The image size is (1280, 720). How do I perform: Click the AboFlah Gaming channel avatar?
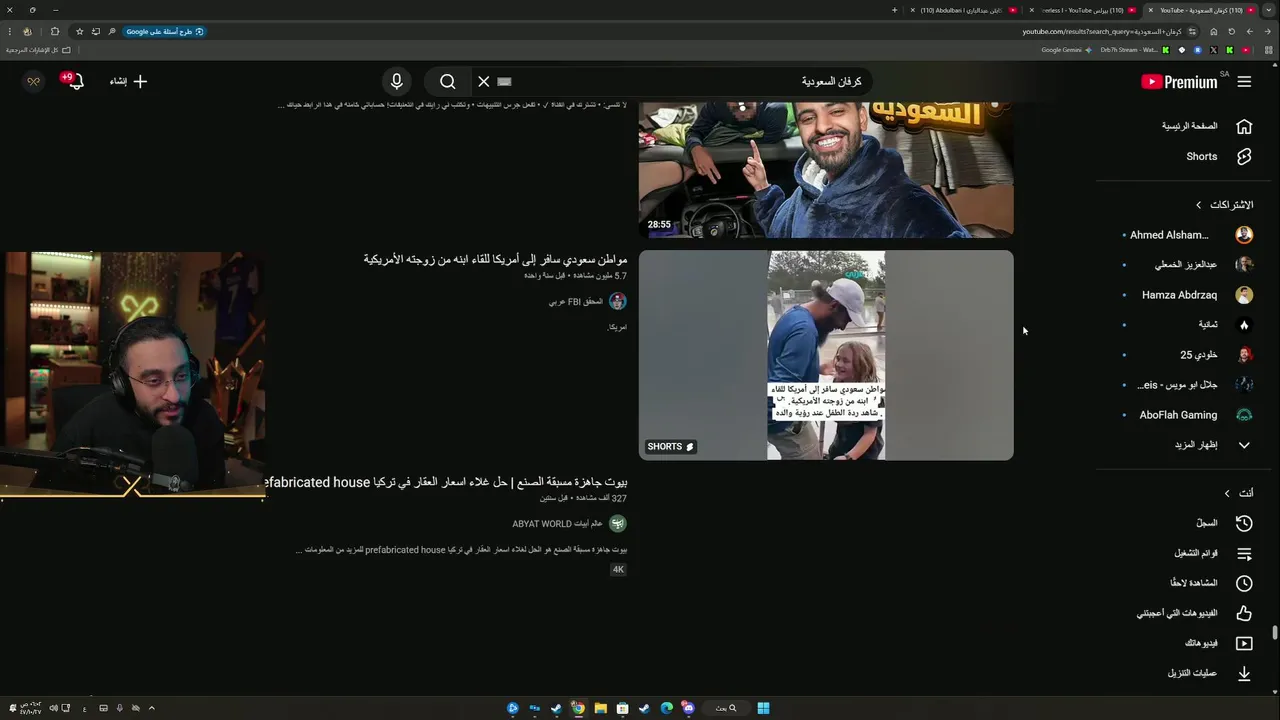coord(1244,415)
